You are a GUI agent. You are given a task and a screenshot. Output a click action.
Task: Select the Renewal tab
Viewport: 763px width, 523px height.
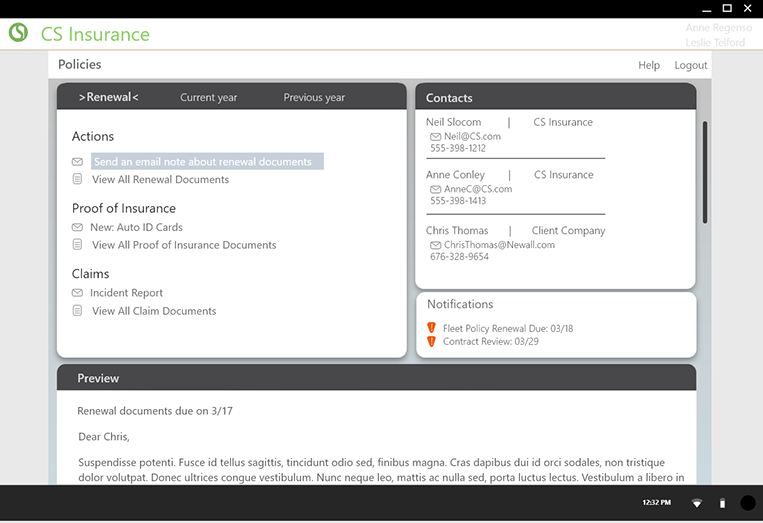tap(109, 97)
